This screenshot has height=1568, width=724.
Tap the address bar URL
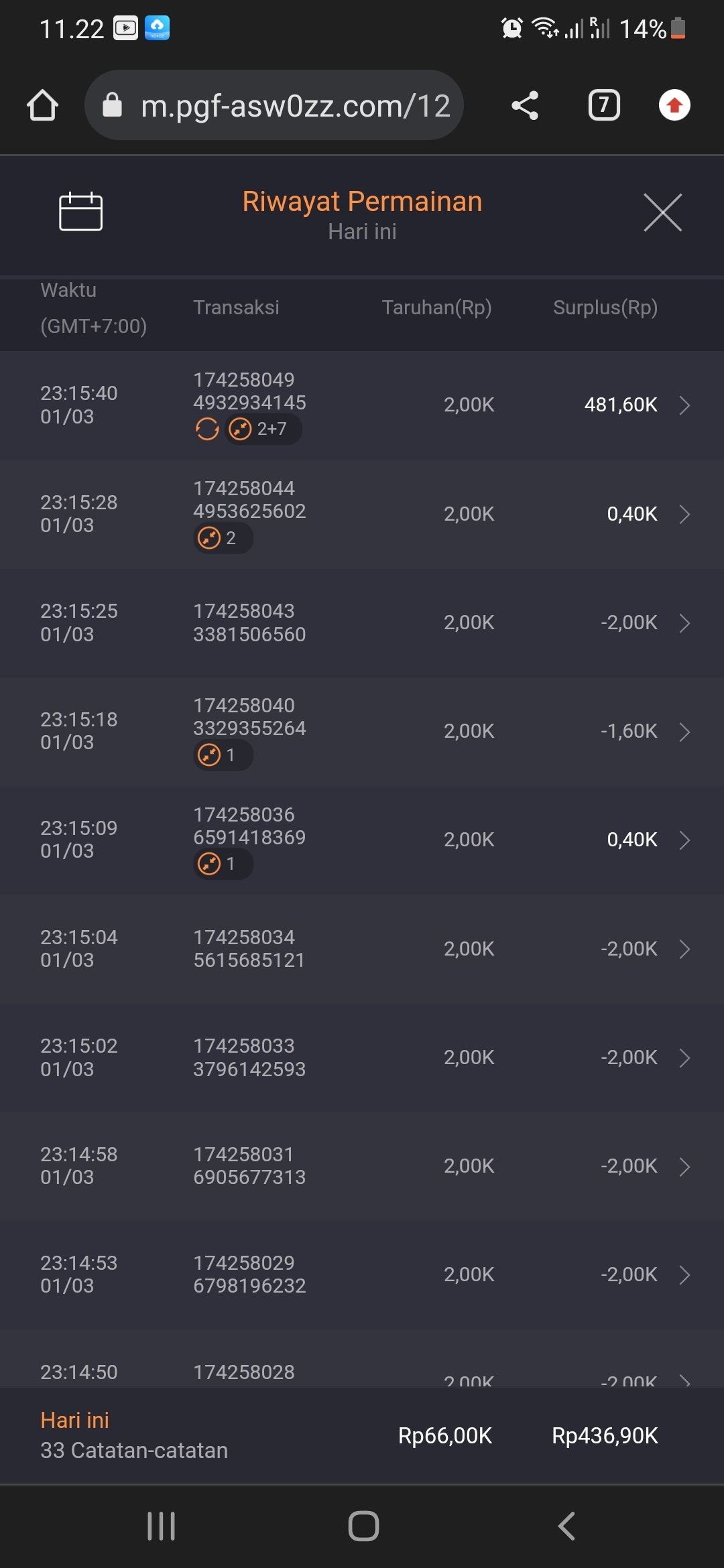pyautogui.click(x=295, y=106)
